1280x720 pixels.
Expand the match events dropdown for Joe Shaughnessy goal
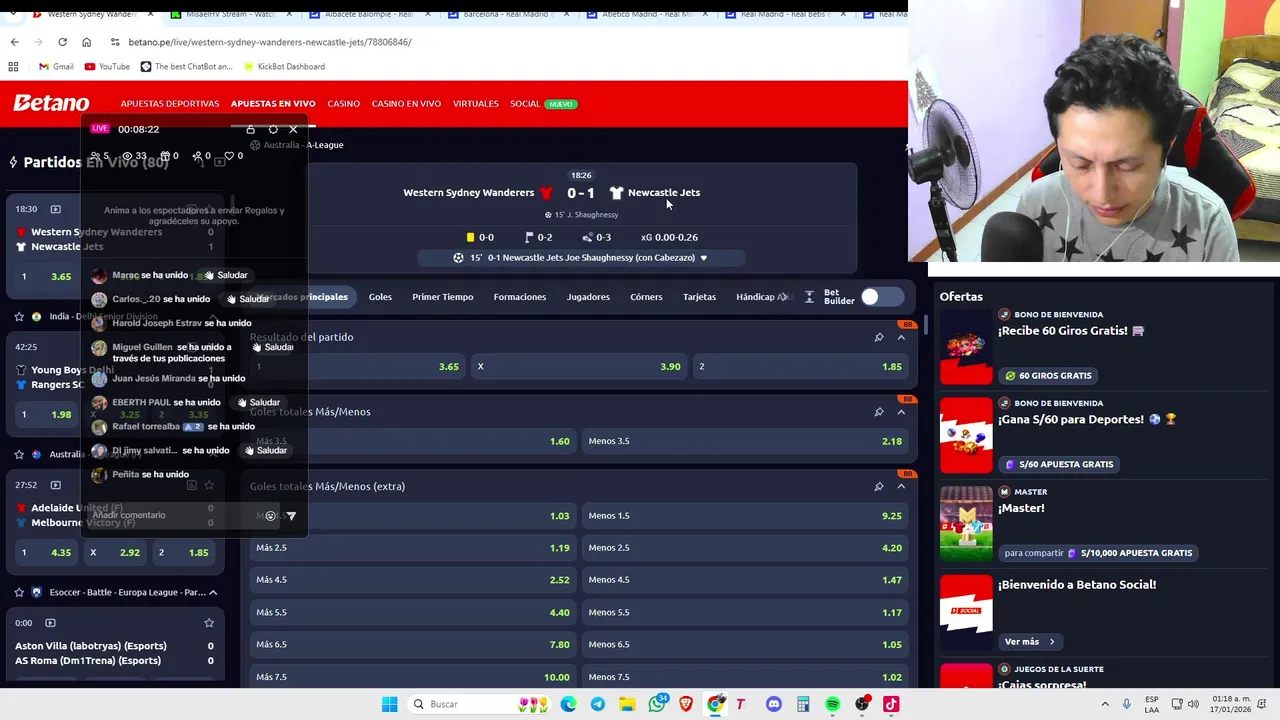pyautogui.click(x=703, y=258)
